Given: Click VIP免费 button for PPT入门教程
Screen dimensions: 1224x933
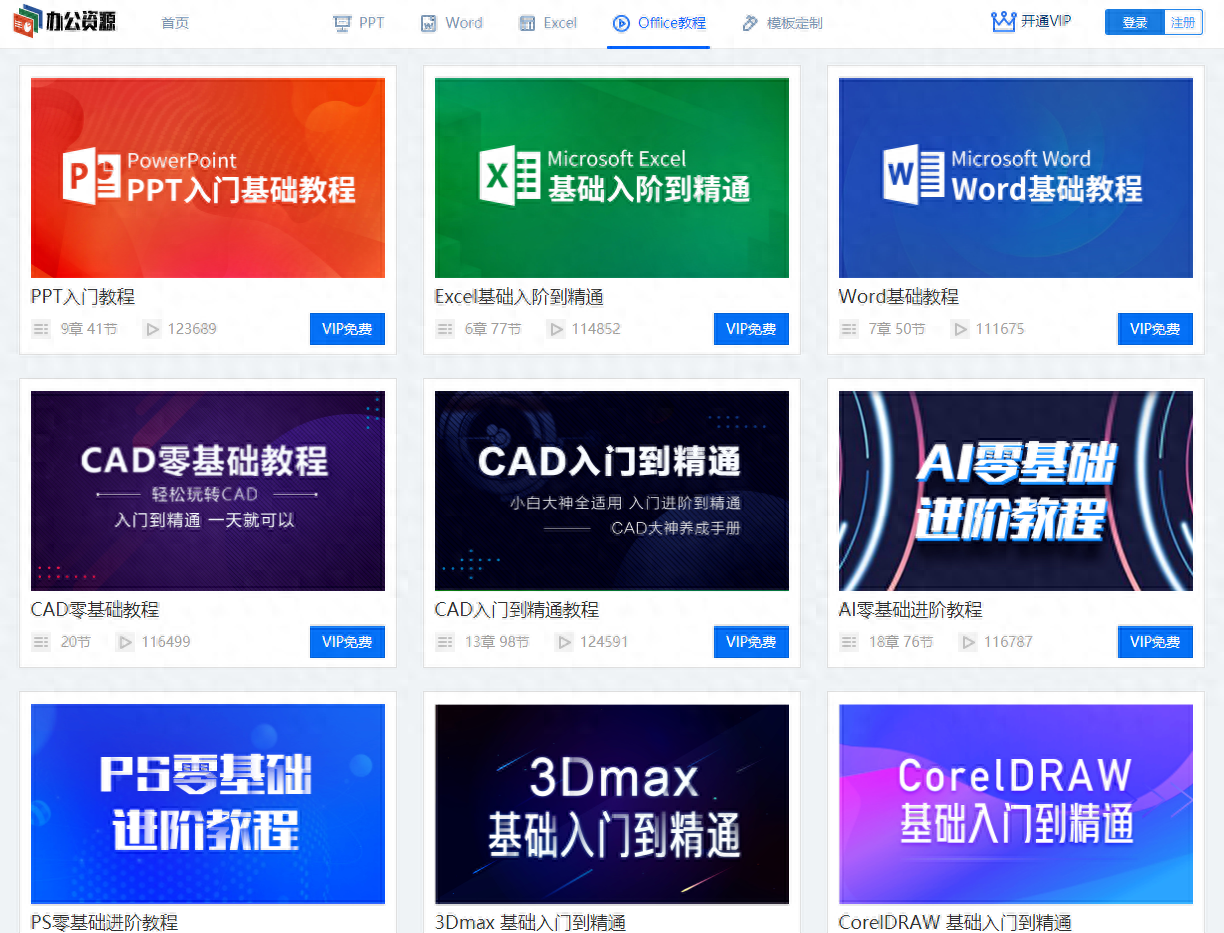Looking at the screenshot, I should [x=347, y=329].
